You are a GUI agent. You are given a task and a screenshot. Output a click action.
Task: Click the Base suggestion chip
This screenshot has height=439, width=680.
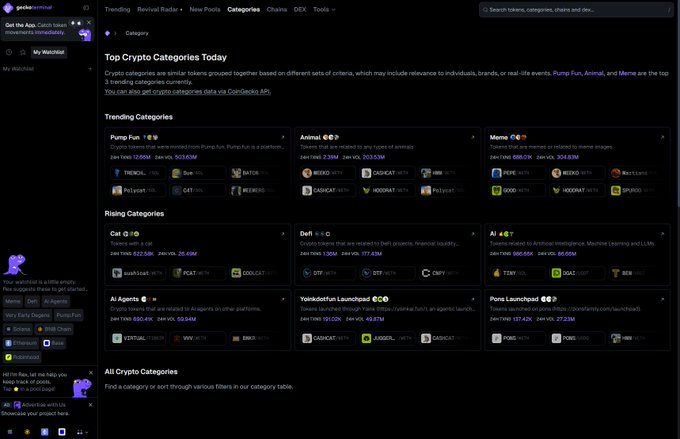(x=54, y=343)
